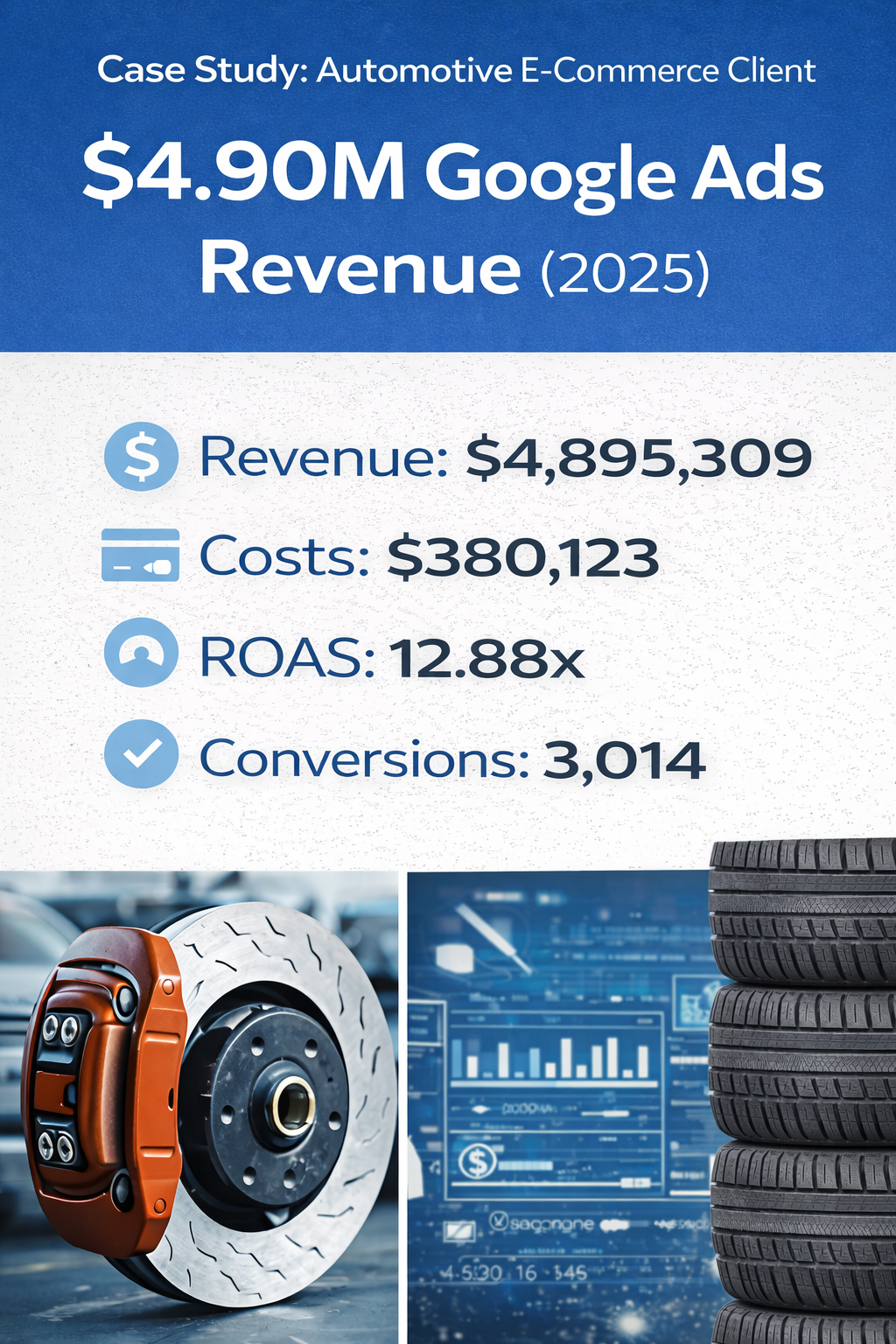Select the $380,123 costs figure
This screenshot has width=896, height=1344.
(x=522, y=557)
